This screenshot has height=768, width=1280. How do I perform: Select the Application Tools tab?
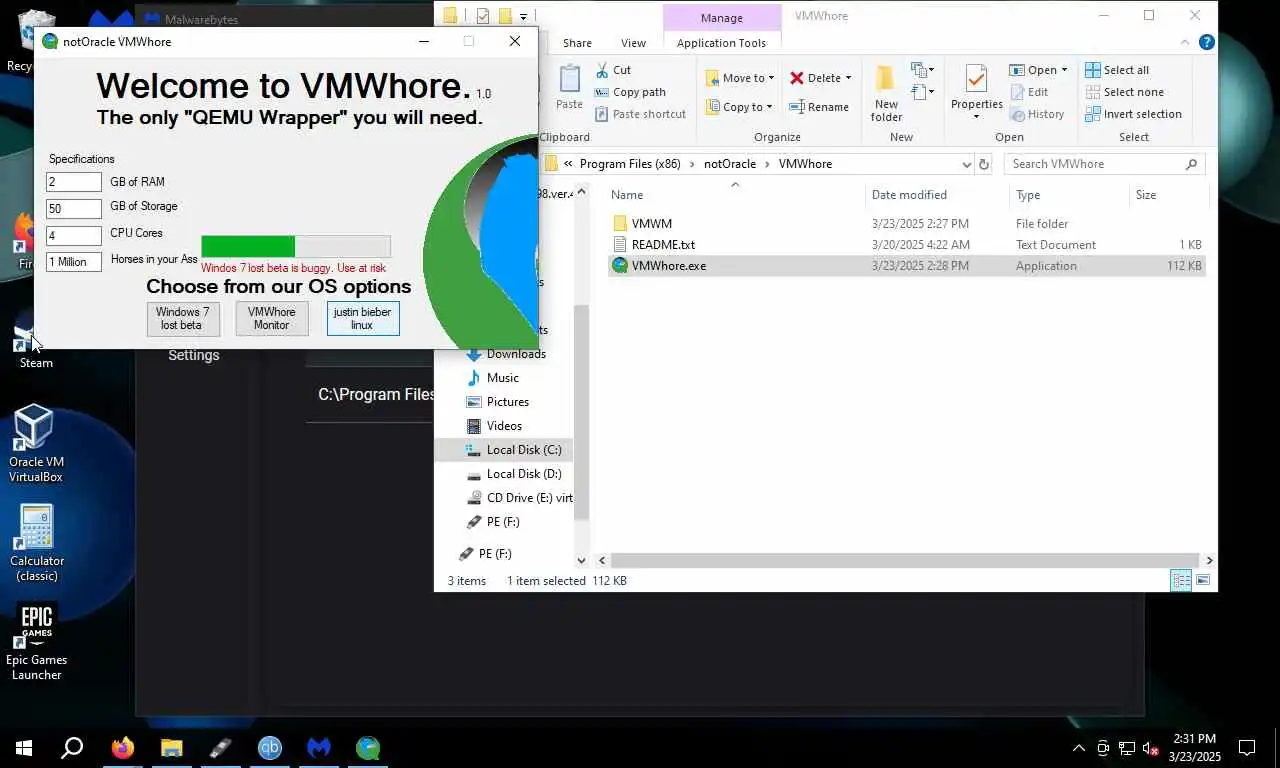click(721, 43)
